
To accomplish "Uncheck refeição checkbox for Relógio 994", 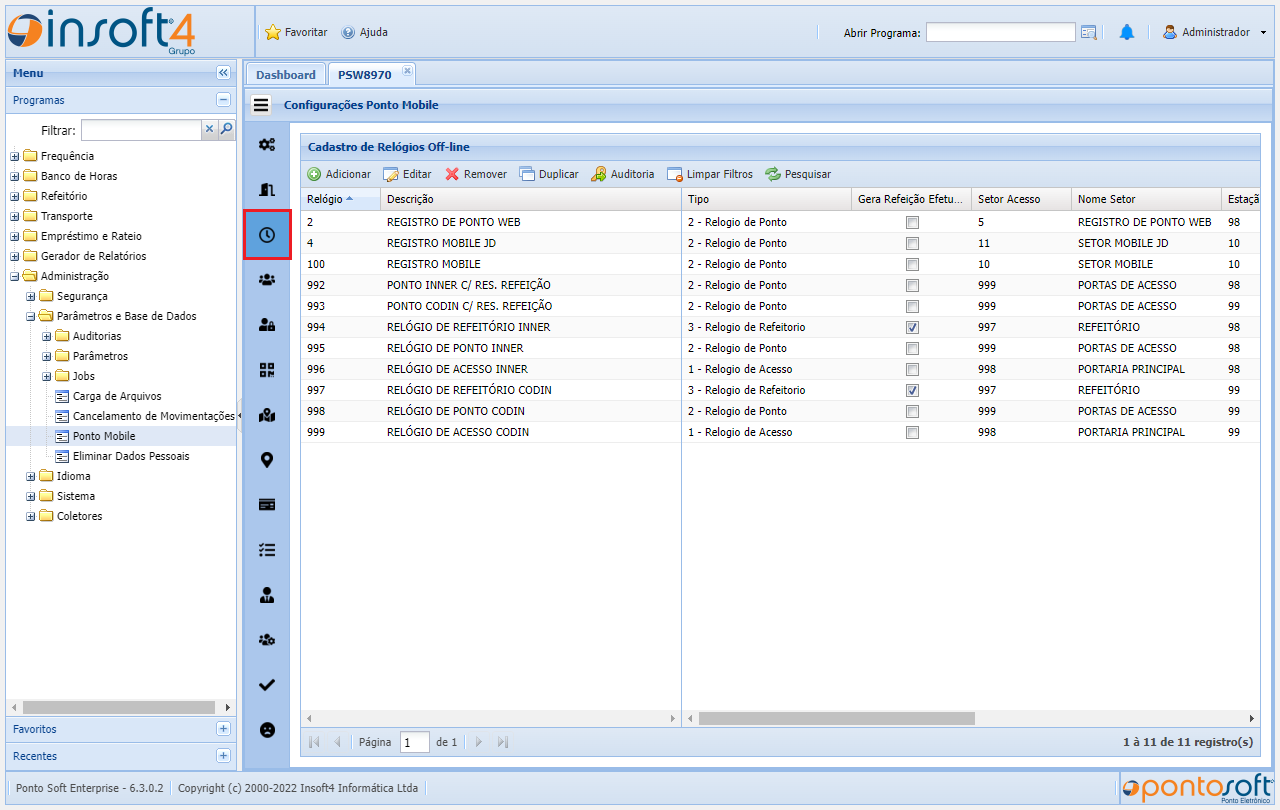I will (x=912, y=327).
